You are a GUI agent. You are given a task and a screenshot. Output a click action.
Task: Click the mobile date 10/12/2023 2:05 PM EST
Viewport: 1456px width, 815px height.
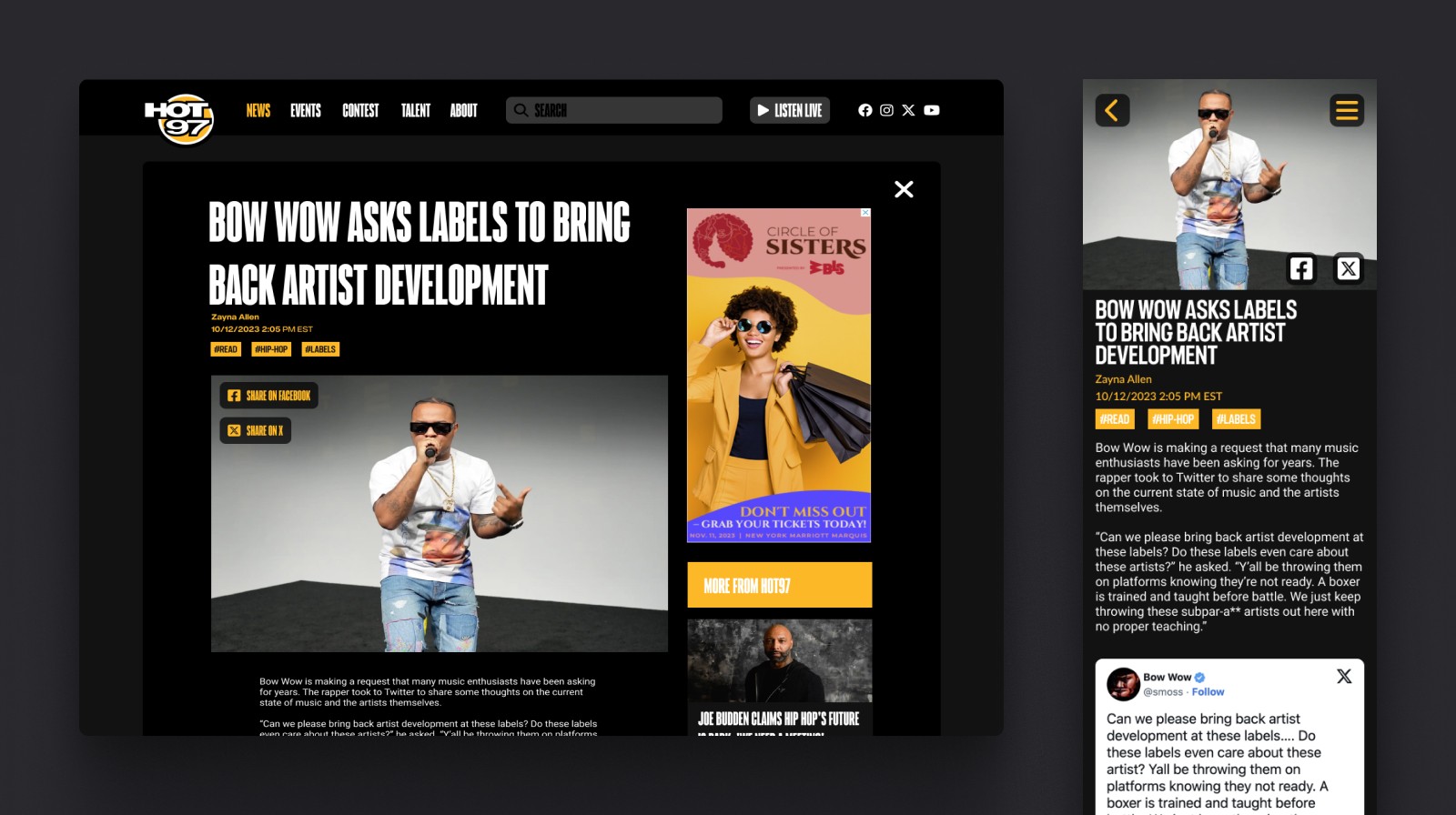click(1158, 397)
